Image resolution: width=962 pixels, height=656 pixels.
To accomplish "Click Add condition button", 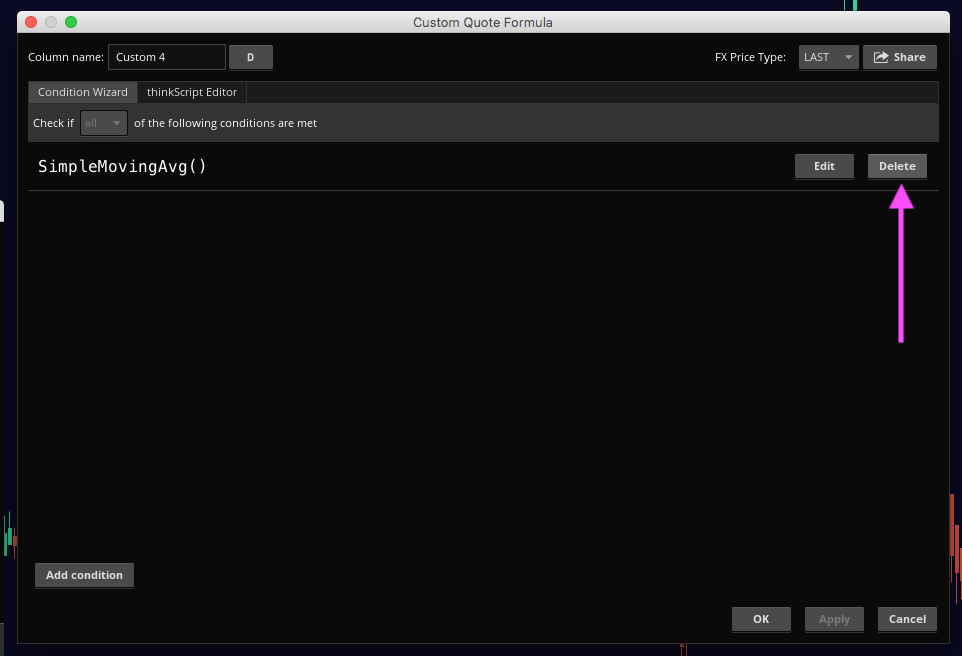I will (84, 575).
